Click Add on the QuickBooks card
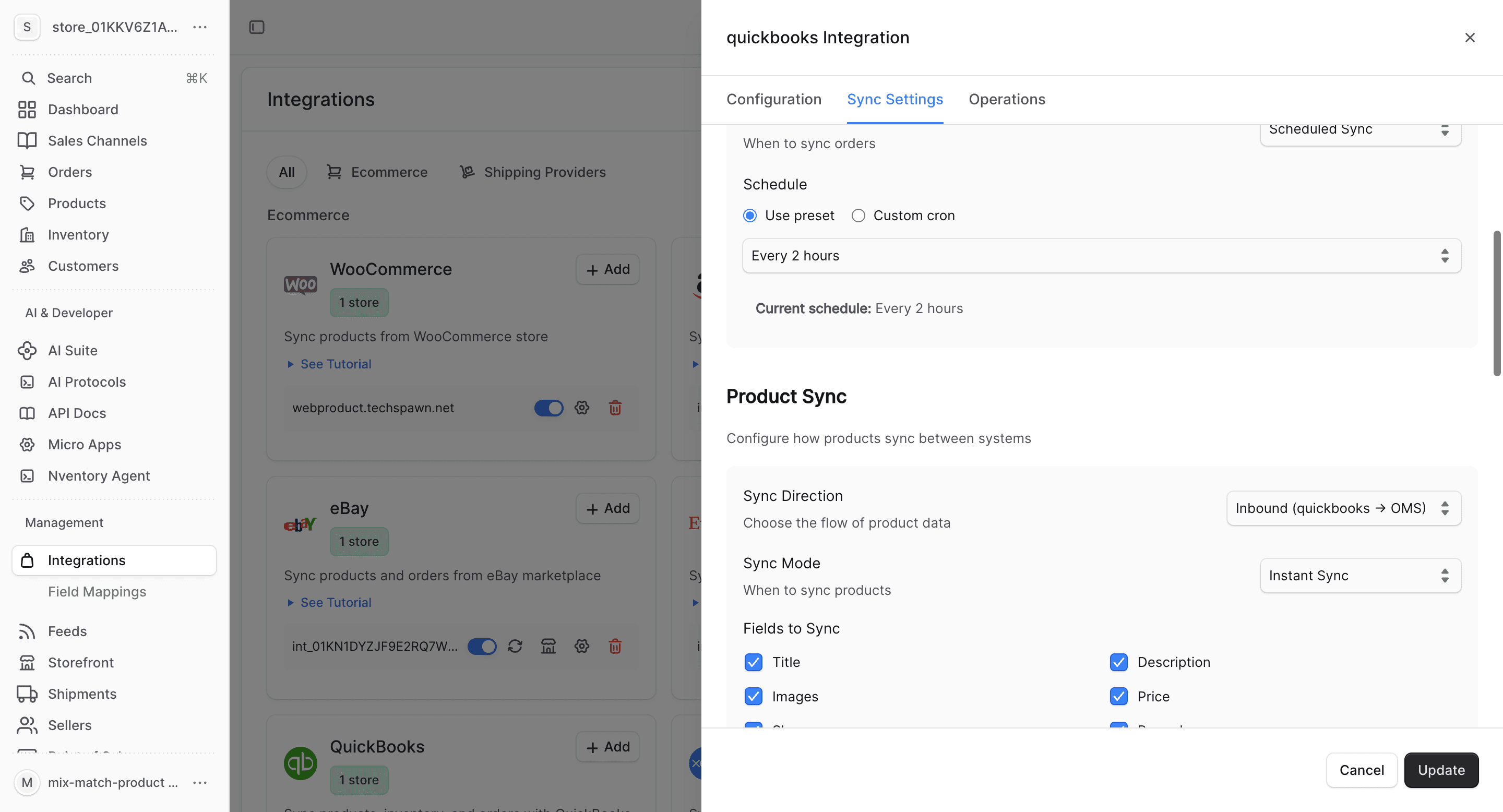The image size is (1503, 812). [x=607, y=747]
